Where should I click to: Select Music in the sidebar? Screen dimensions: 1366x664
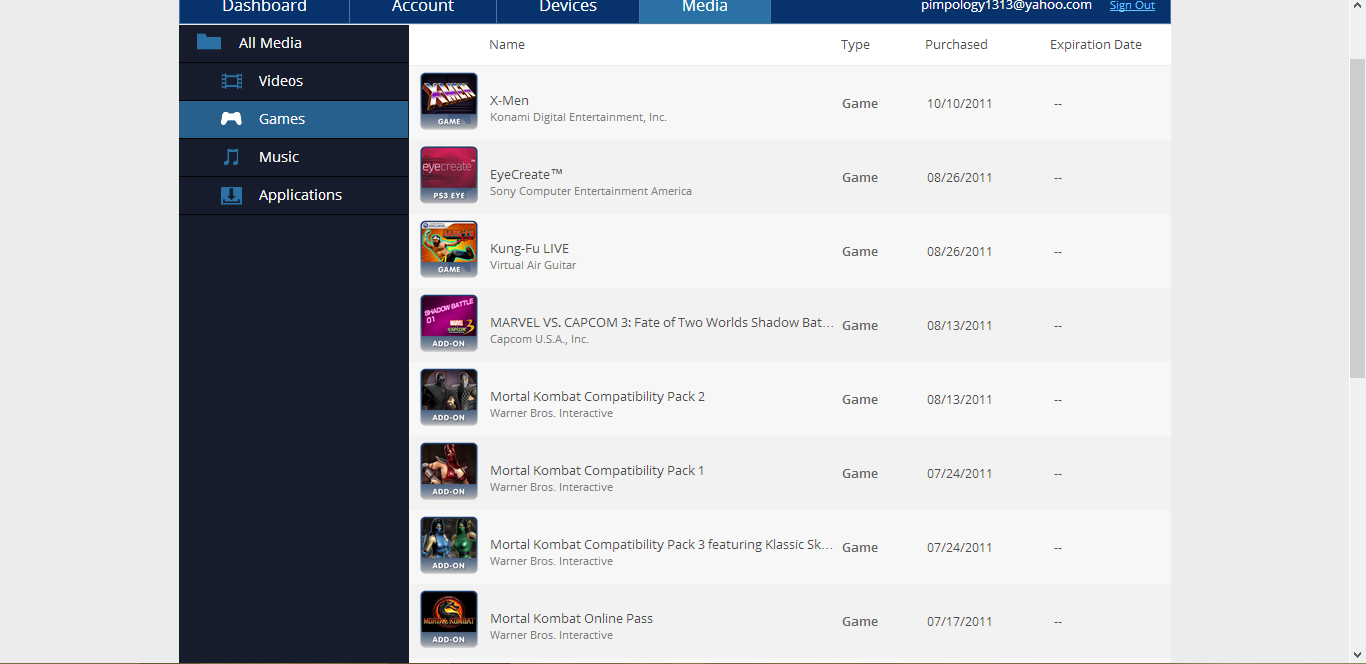point(294,157)
